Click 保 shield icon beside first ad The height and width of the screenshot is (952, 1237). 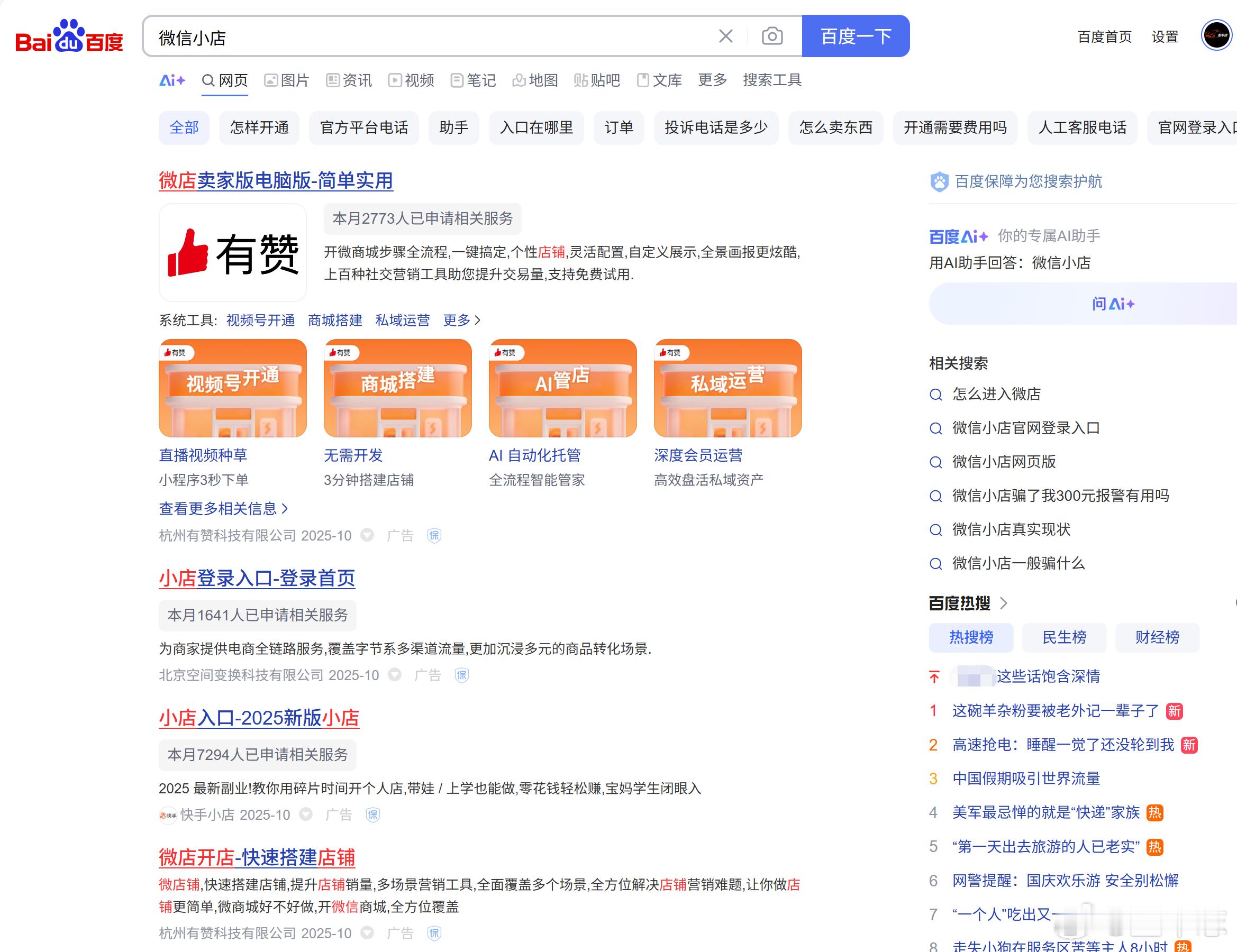click(x=434, y=536)
